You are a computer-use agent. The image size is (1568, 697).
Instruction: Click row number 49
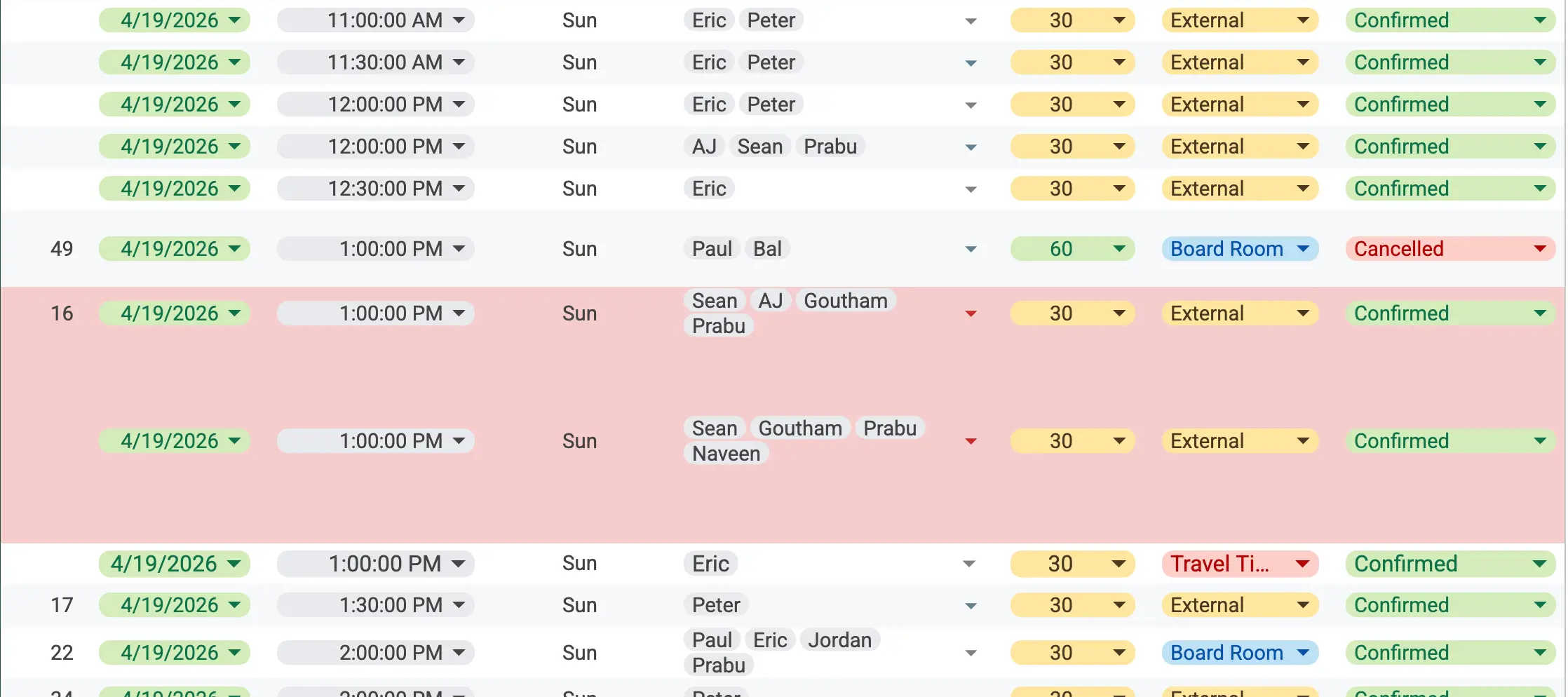62,249
